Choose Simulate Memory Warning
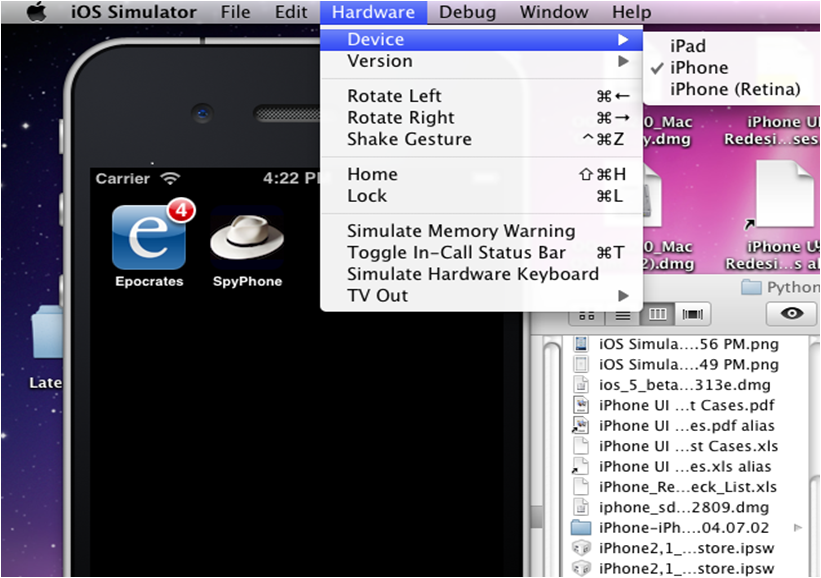Screen dimensions: 821x578 click(x=481, y=230)
